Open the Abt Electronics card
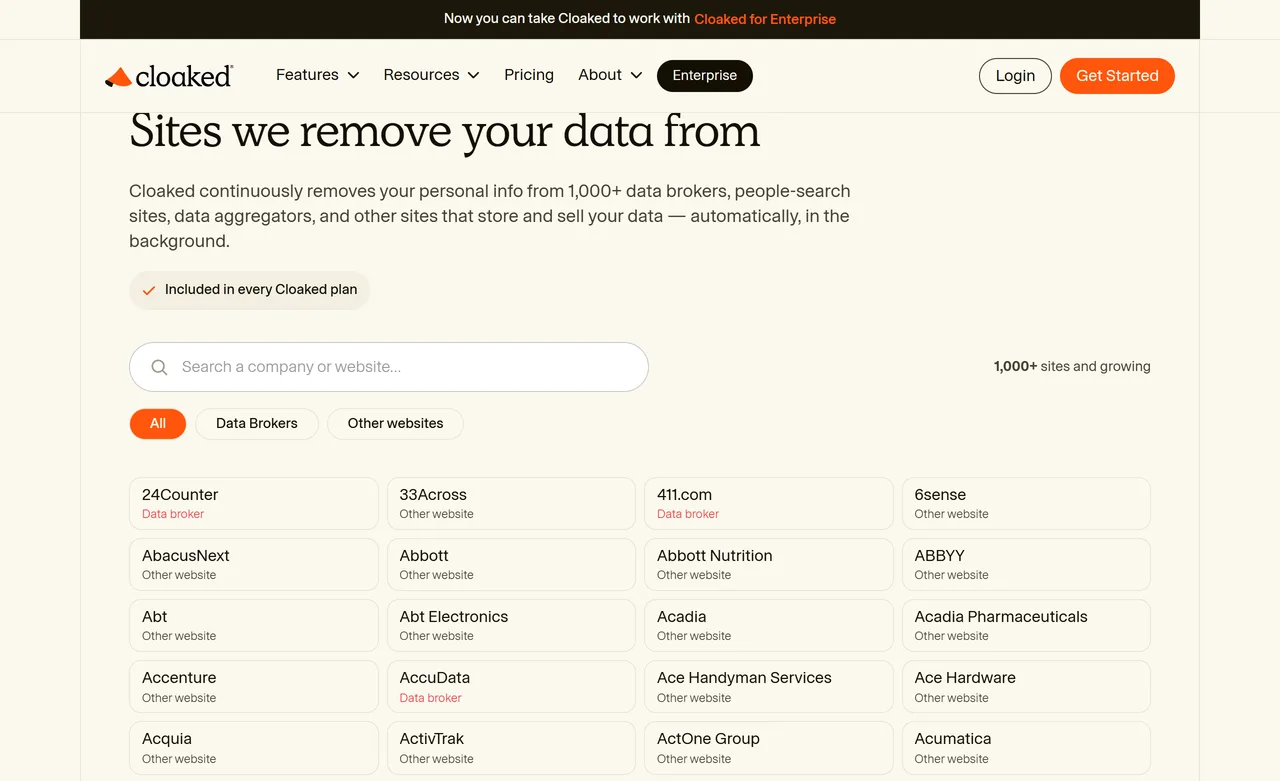 pos(511,625)
